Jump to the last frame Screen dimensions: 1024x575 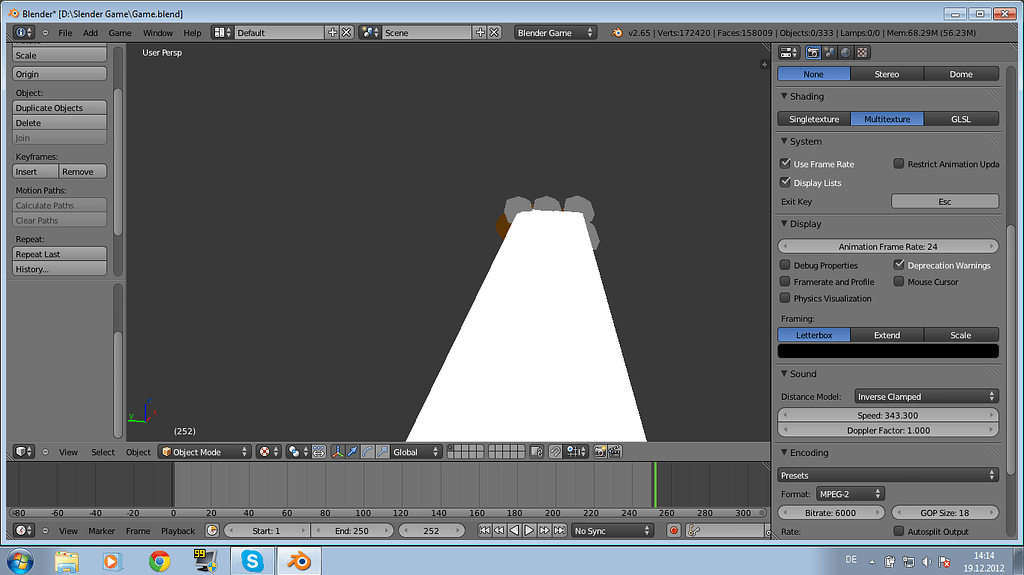[x=560, y=531]
